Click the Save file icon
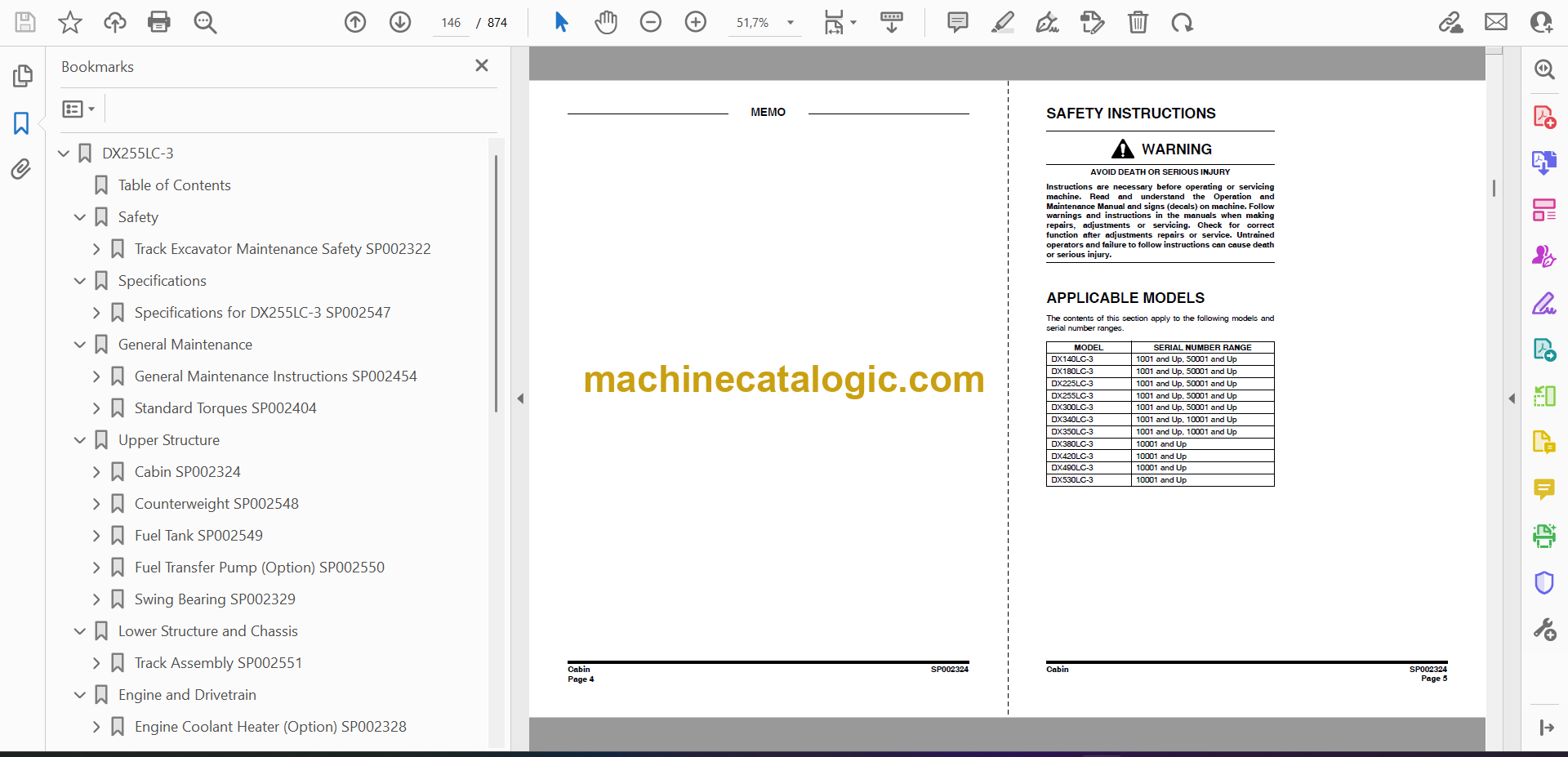This screenshot has width=1568, height=757. [x=25, y=22]
